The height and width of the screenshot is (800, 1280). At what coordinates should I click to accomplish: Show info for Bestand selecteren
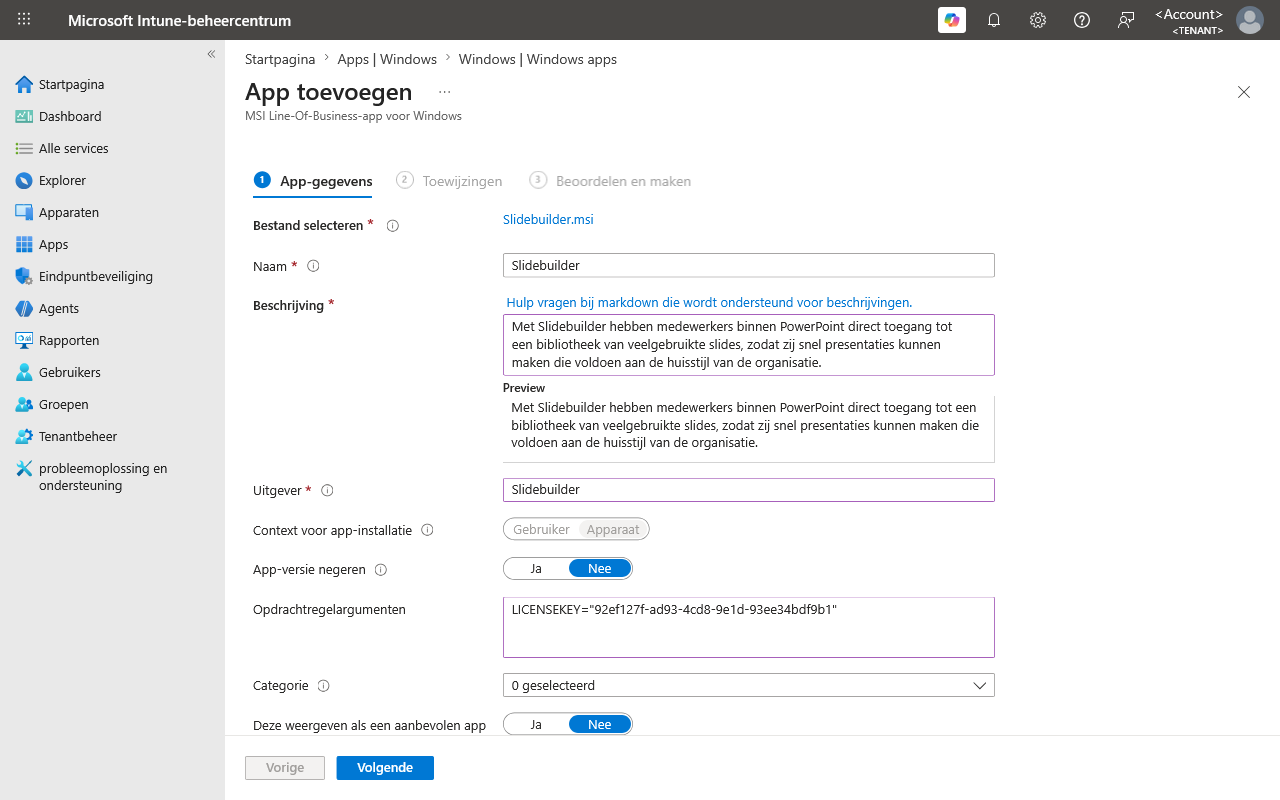click(393, 226)
